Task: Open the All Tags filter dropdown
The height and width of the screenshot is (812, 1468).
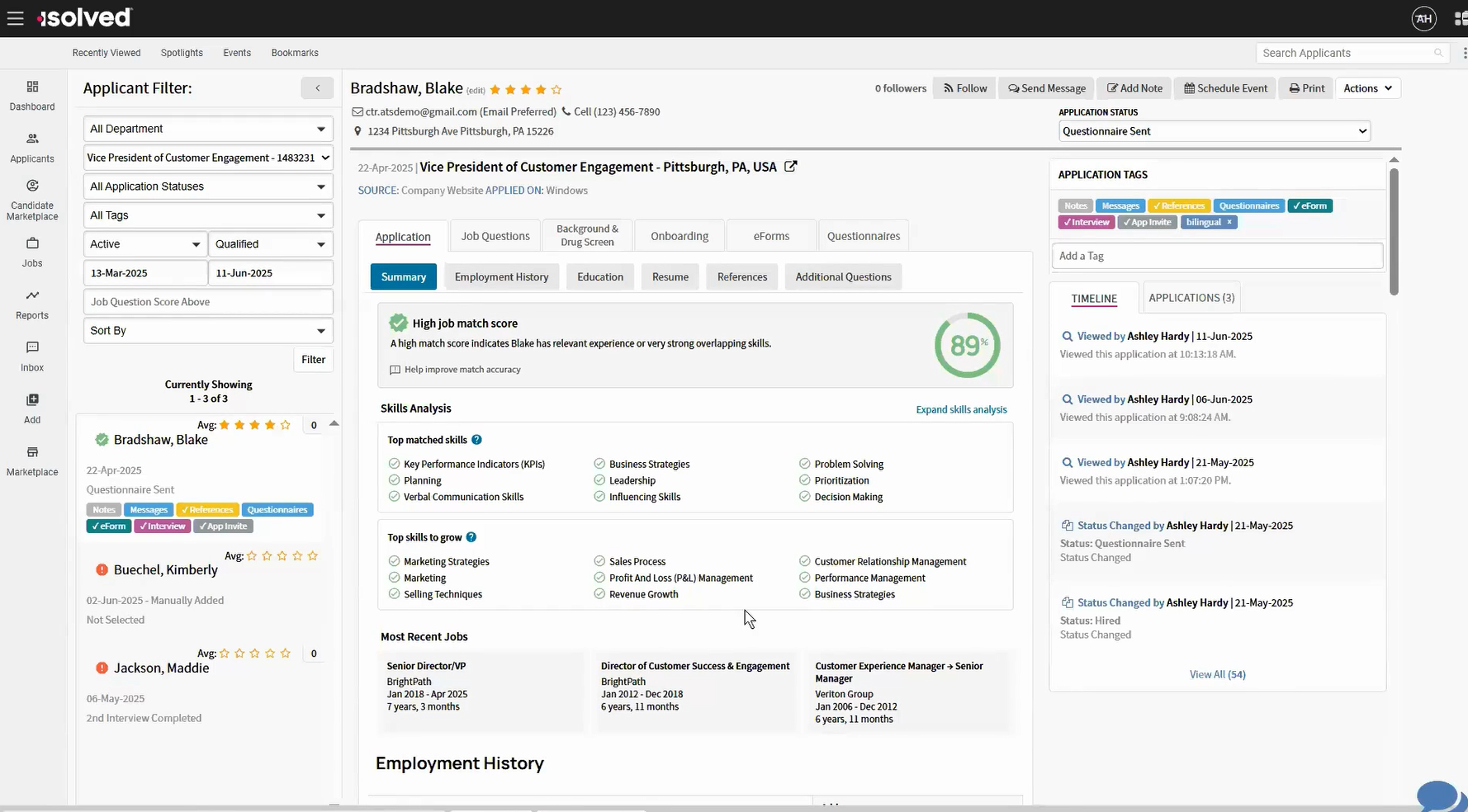Action: [207, 215]
